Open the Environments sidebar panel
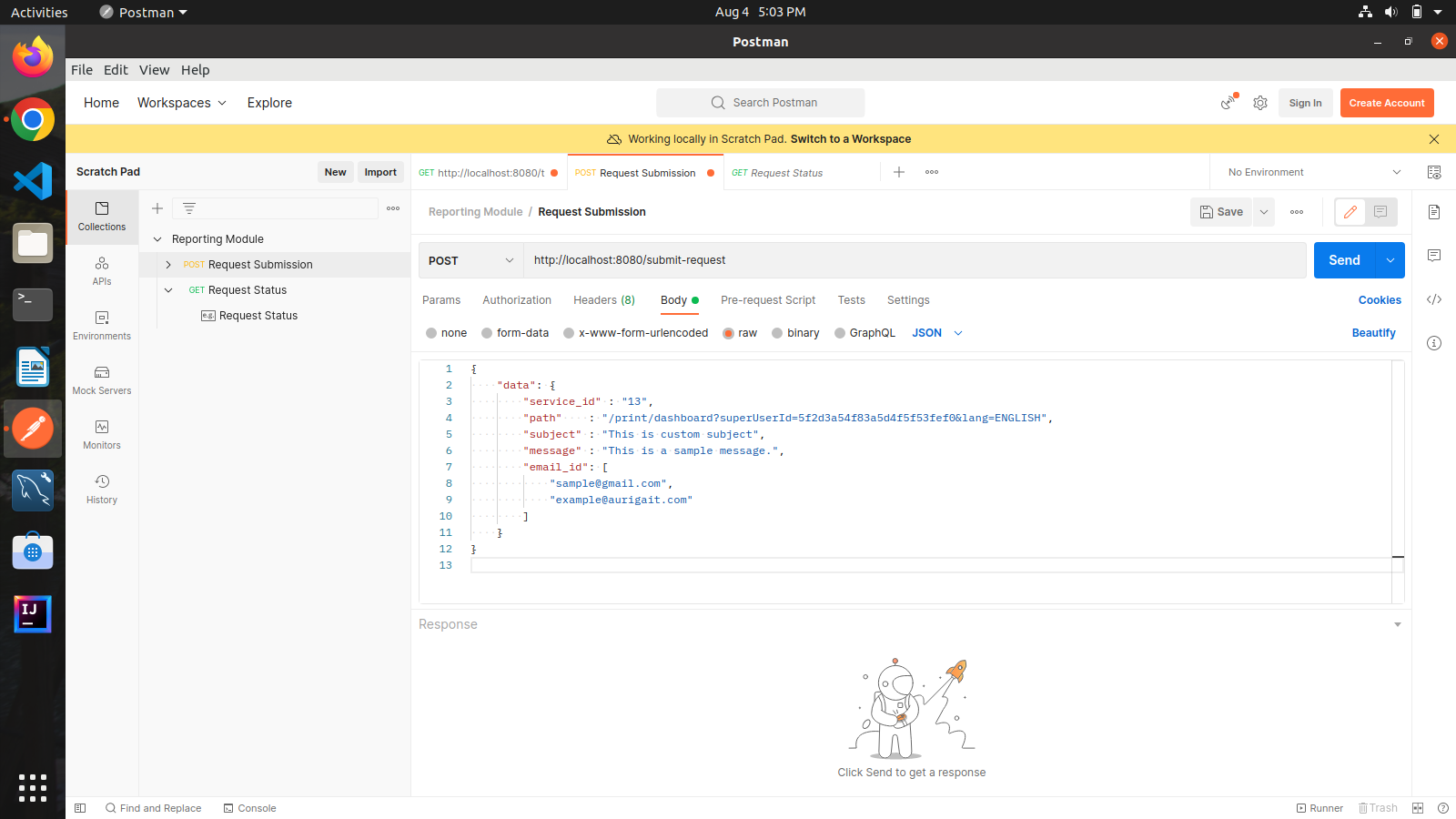 point(102,326)
